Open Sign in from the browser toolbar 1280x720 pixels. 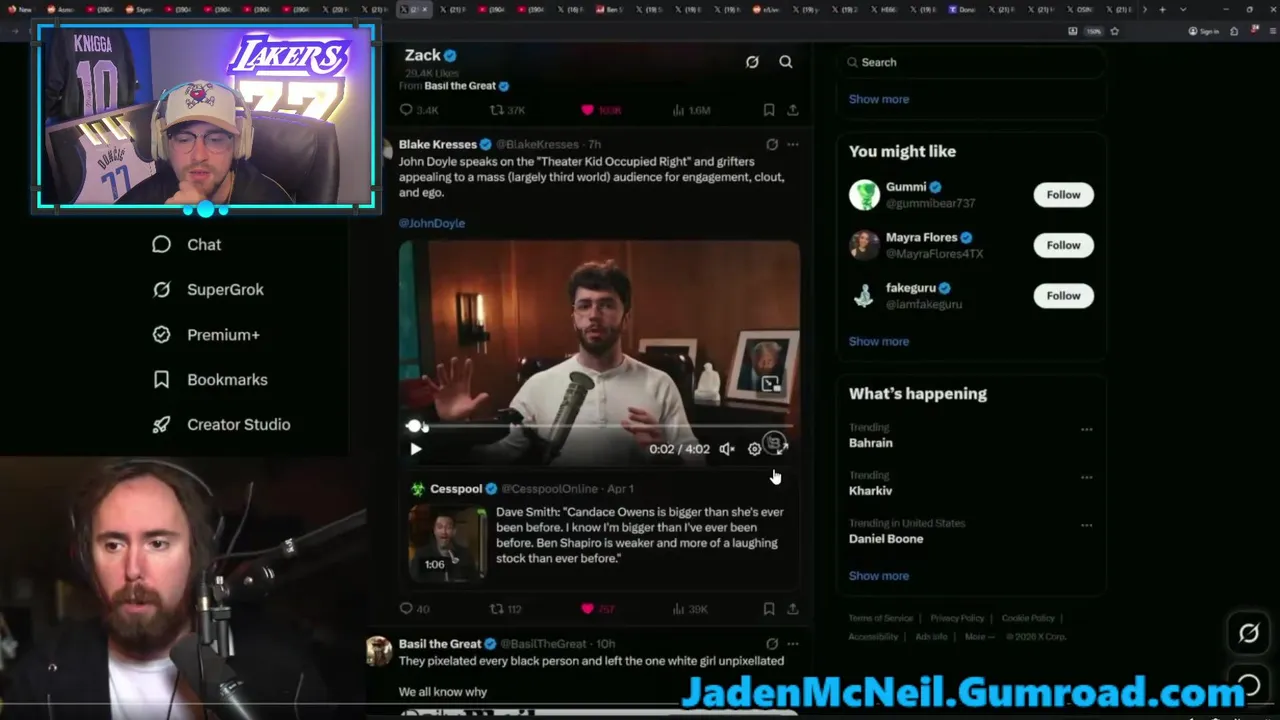pyautogui.click(x=1204, y=31)
